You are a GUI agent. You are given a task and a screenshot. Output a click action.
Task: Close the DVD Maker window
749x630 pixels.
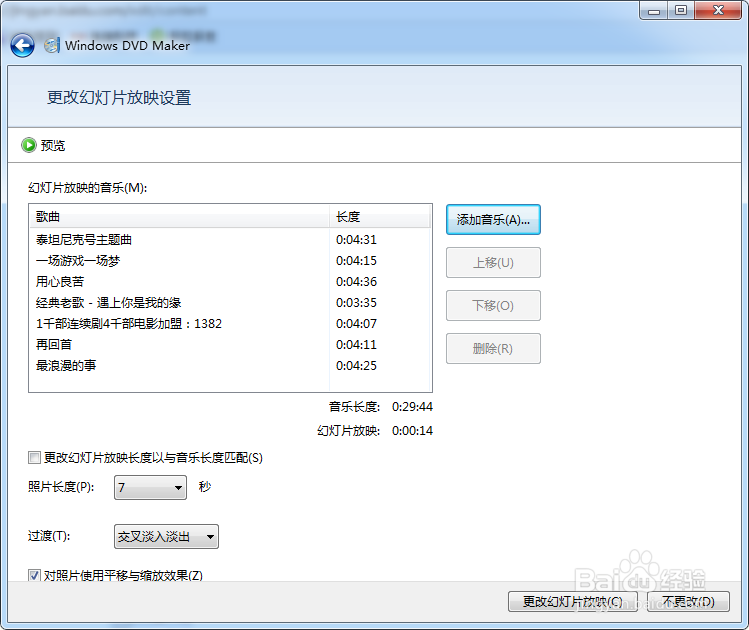[x=718, y=10]
